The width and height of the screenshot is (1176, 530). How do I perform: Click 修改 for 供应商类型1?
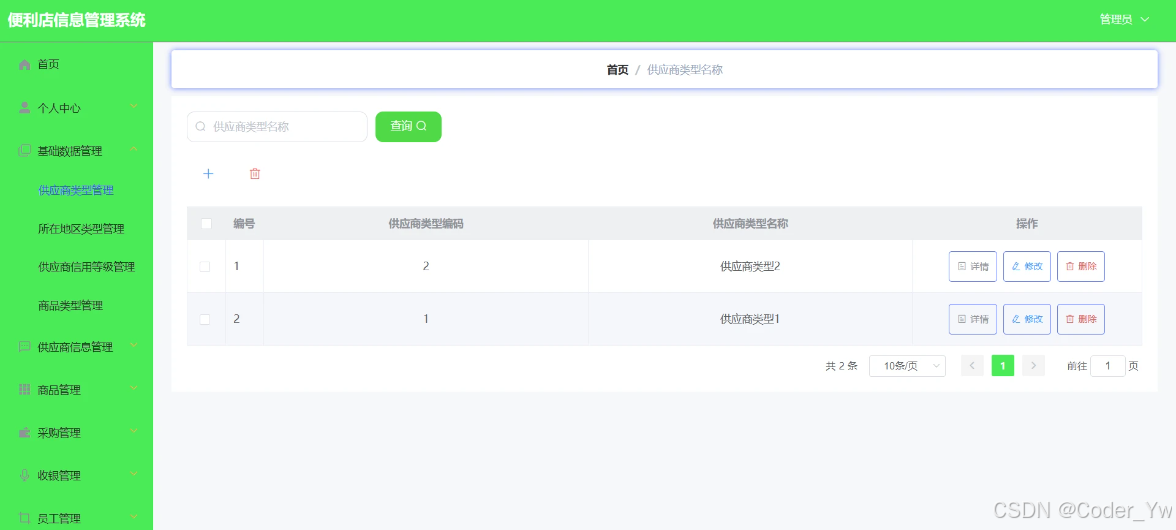pyautogui.click(x=1027, y=319)
